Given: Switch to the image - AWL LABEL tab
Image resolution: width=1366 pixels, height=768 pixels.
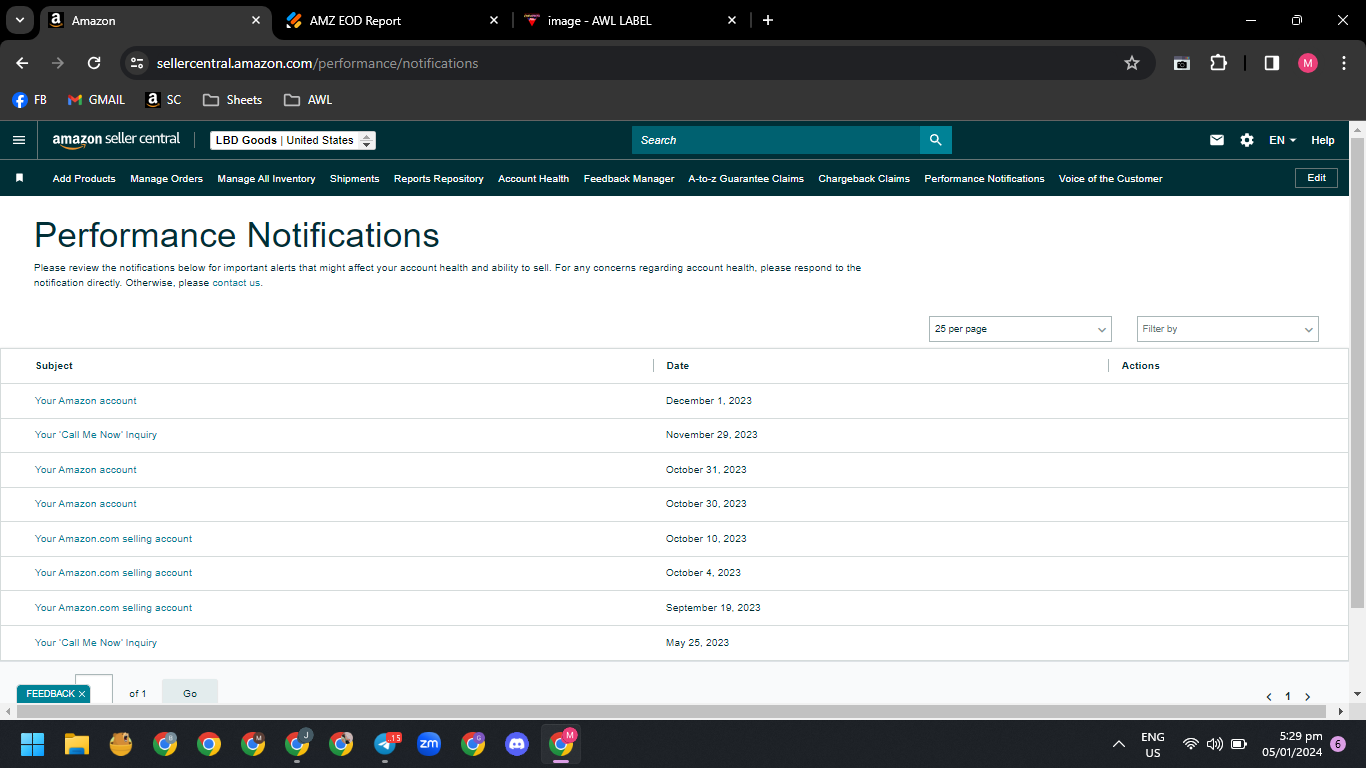Looking at the screenshot, I should click(x=630, y=20).
